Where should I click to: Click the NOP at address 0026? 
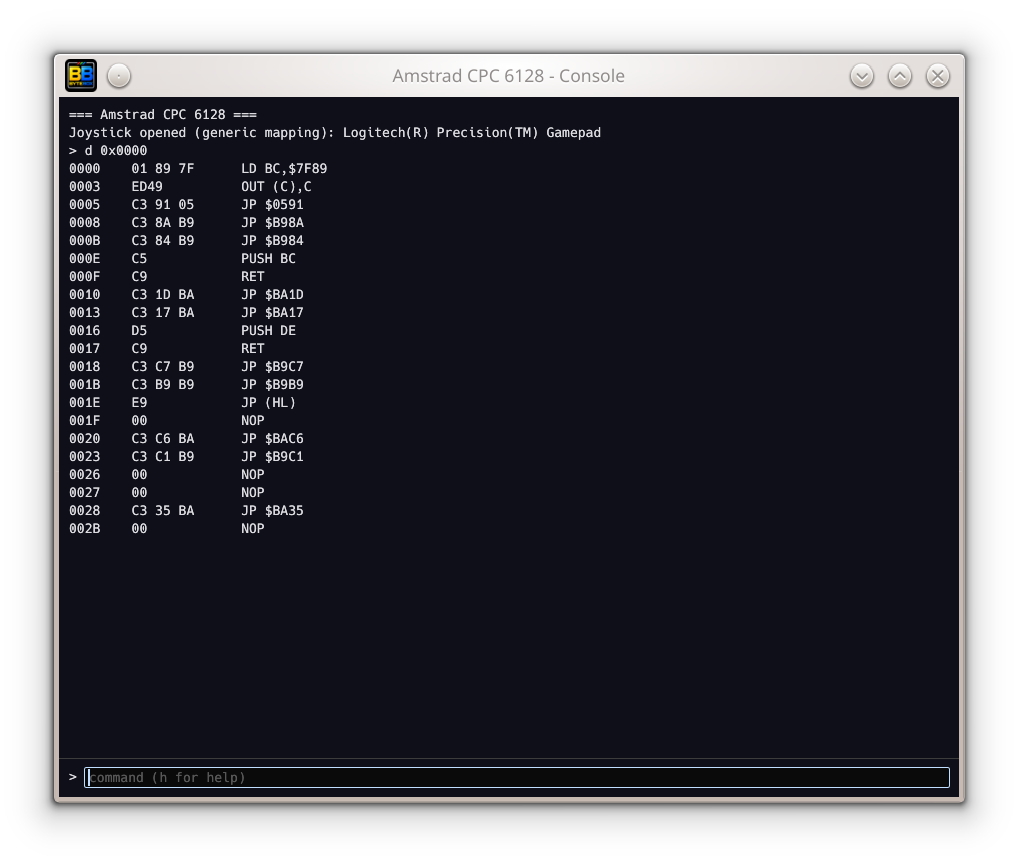point(253,475)
